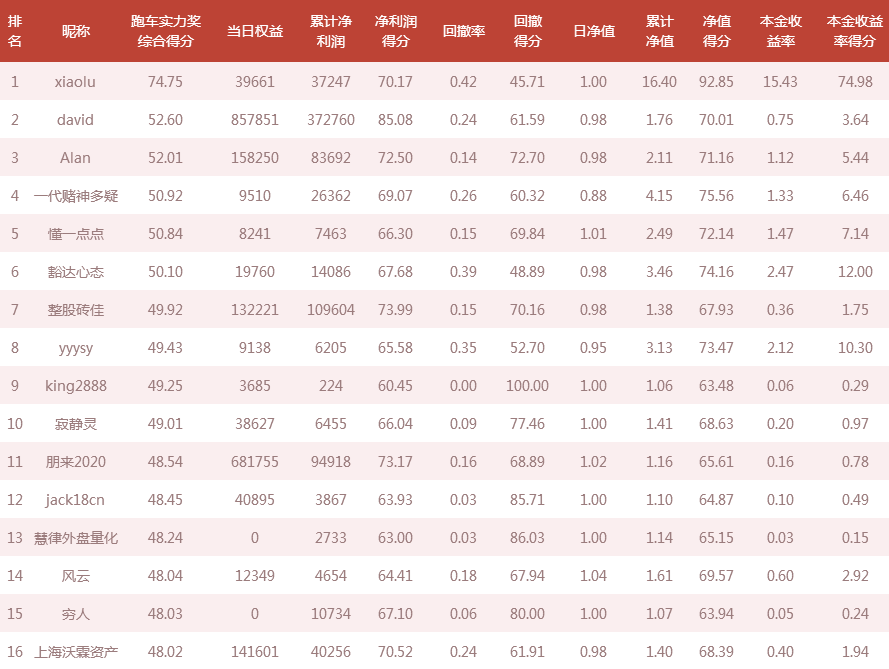Click the jack18cn nickname
The height and width of the screenshot is (669, 889).
tap(75, 499)
